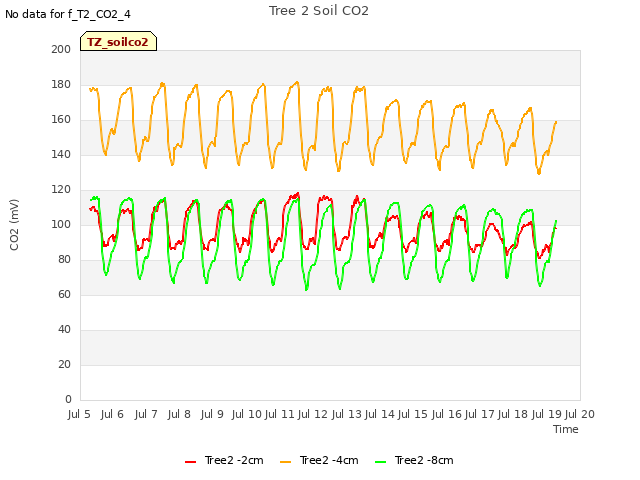The width and height of the screenshot is (640, 480).
Task: Click the red Tree2 -2cm legend swatch
Action: (x=191, y=462)
